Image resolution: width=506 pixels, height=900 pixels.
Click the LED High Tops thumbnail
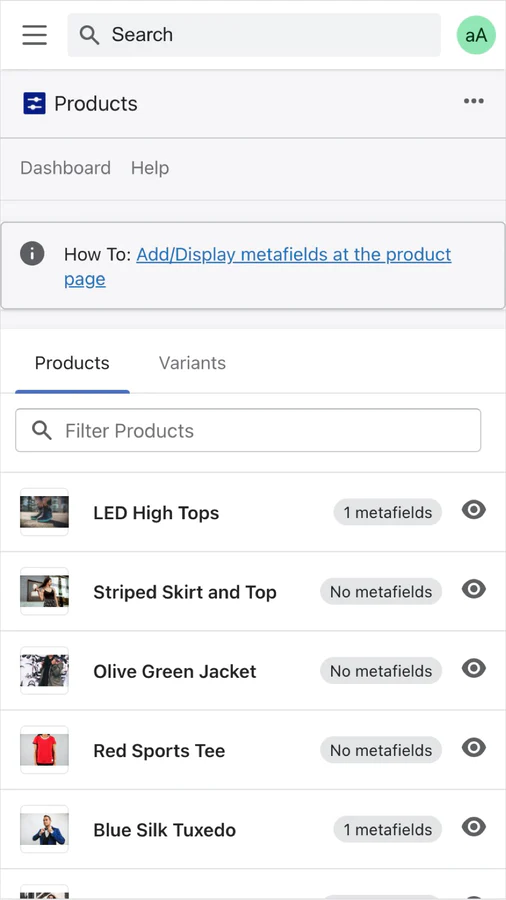pos(44,512)
